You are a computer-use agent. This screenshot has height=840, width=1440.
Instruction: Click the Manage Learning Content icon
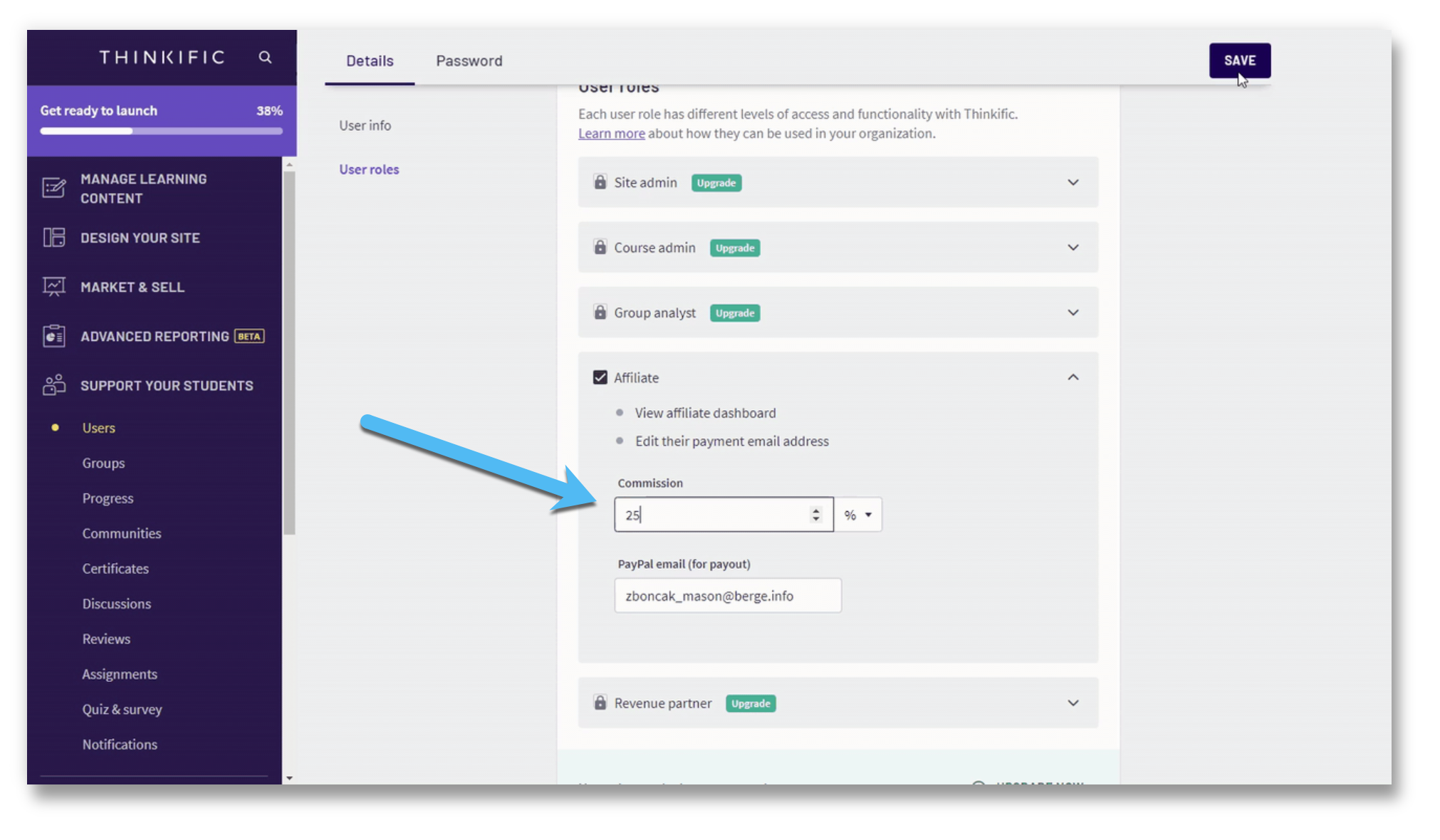53,188
